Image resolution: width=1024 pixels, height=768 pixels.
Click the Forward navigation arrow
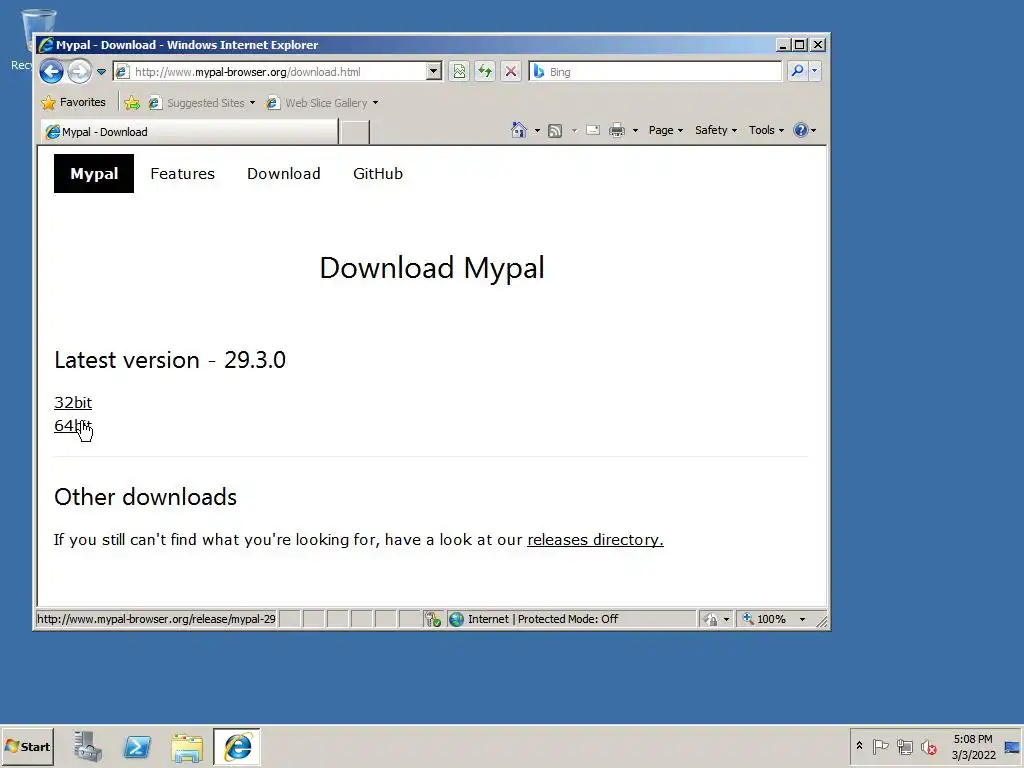click(x=80, y=71)
